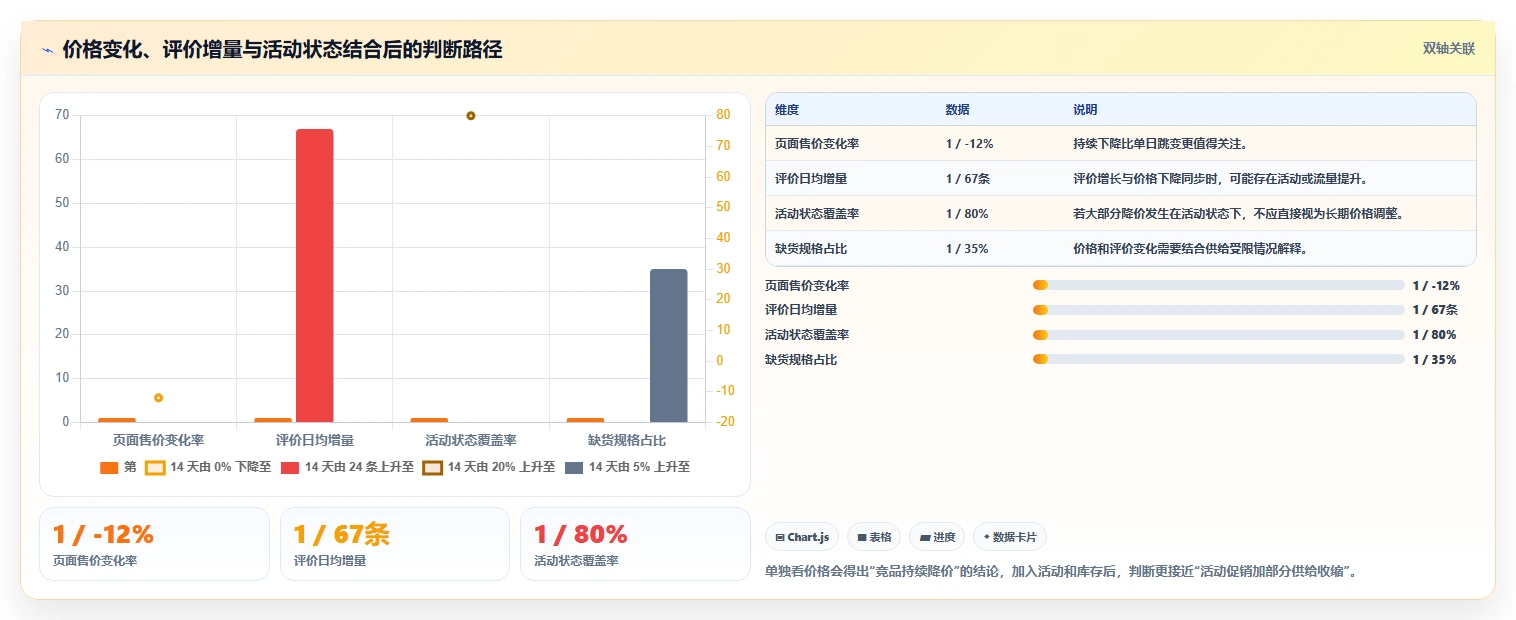This screenshot has width=1516, height=620.
Task: Click table cell 活动状态覆盖率
Action: click(817, 214)
